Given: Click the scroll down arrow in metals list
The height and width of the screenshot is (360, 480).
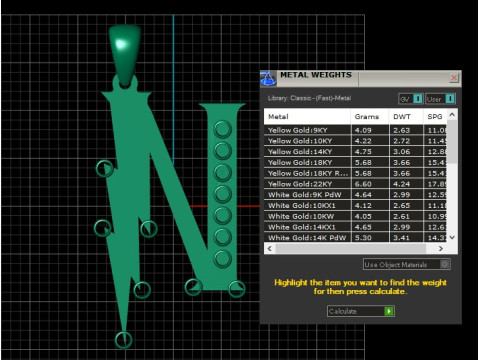Looking at the screenshot, I should 452,238.
